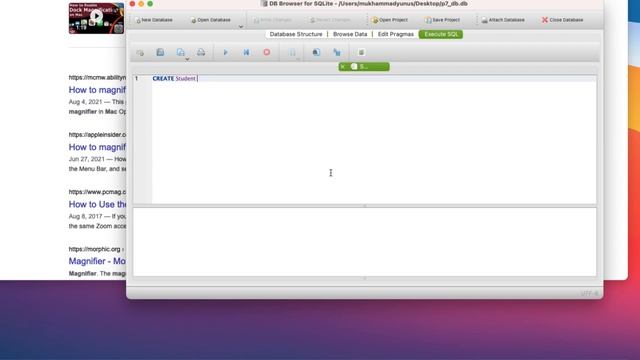Click inside the SQL editor on line 1

click(374, 78)
